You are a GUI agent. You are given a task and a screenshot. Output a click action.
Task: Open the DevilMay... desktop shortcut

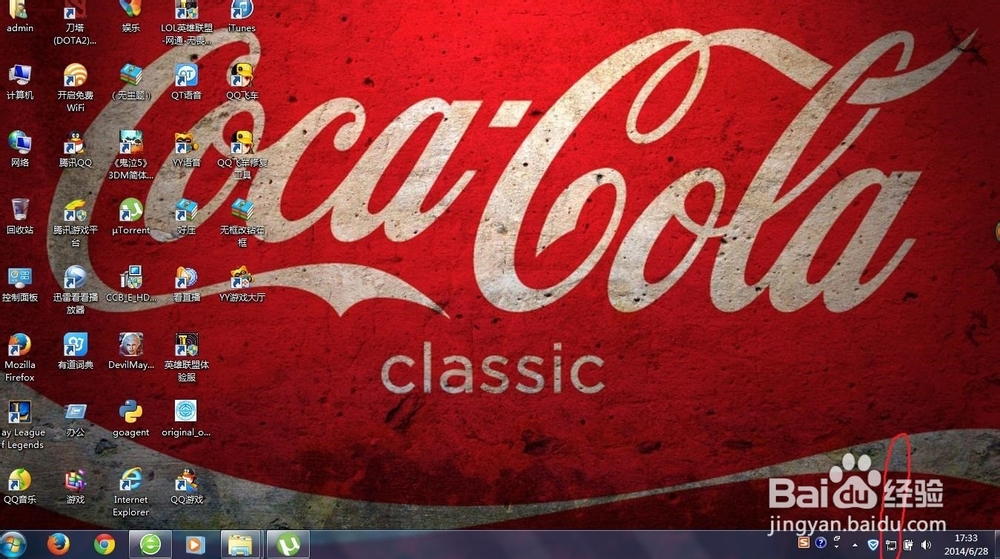click(131, 351)
